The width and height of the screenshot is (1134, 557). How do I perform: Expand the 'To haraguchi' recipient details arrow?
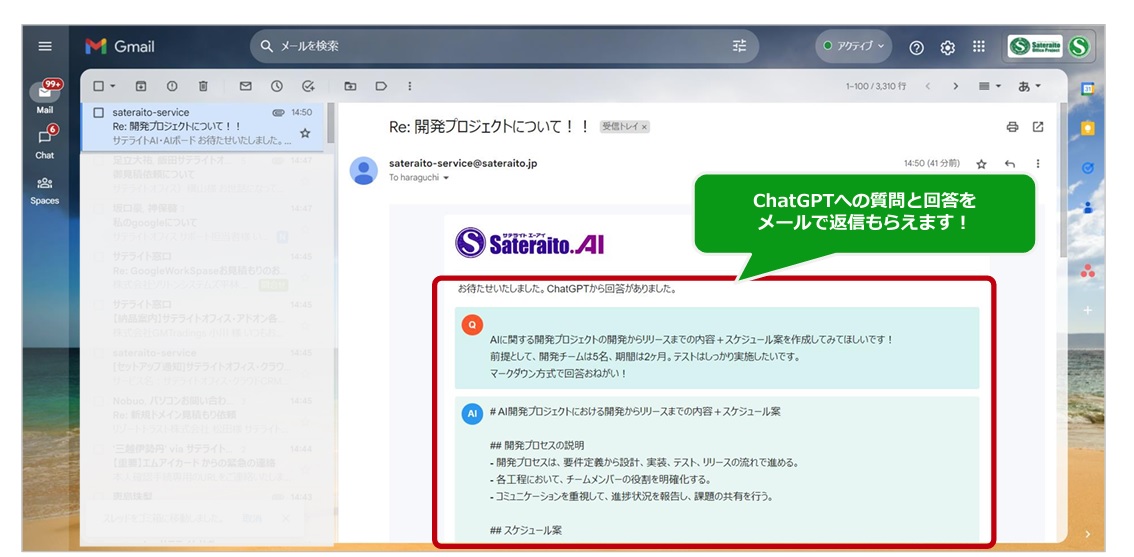tap(446, 178)
